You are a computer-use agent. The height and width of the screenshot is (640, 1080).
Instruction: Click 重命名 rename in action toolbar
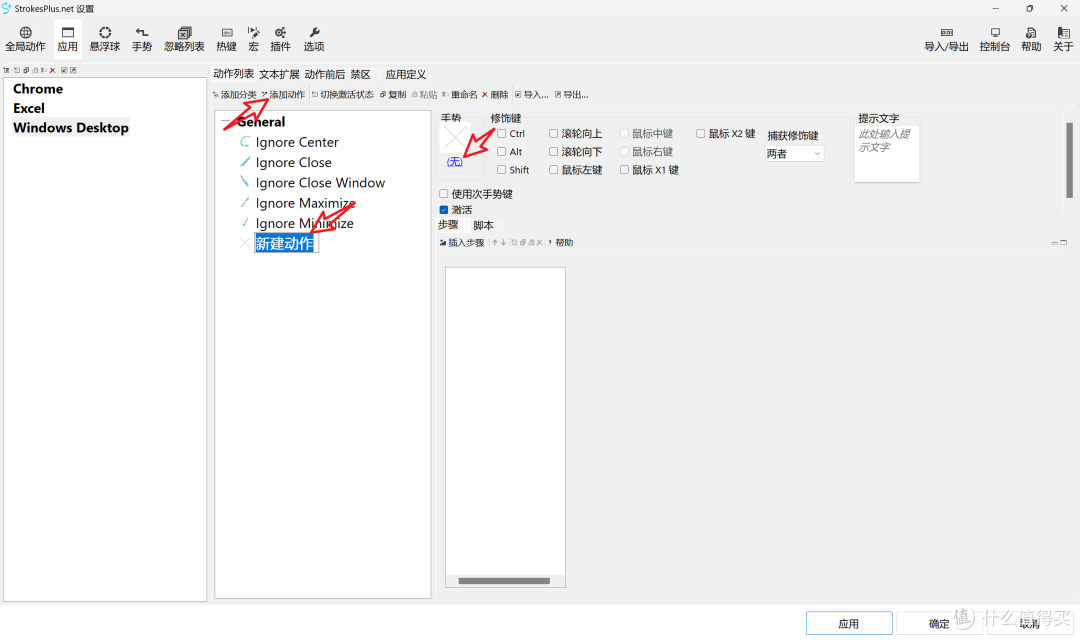pos(460,94)
